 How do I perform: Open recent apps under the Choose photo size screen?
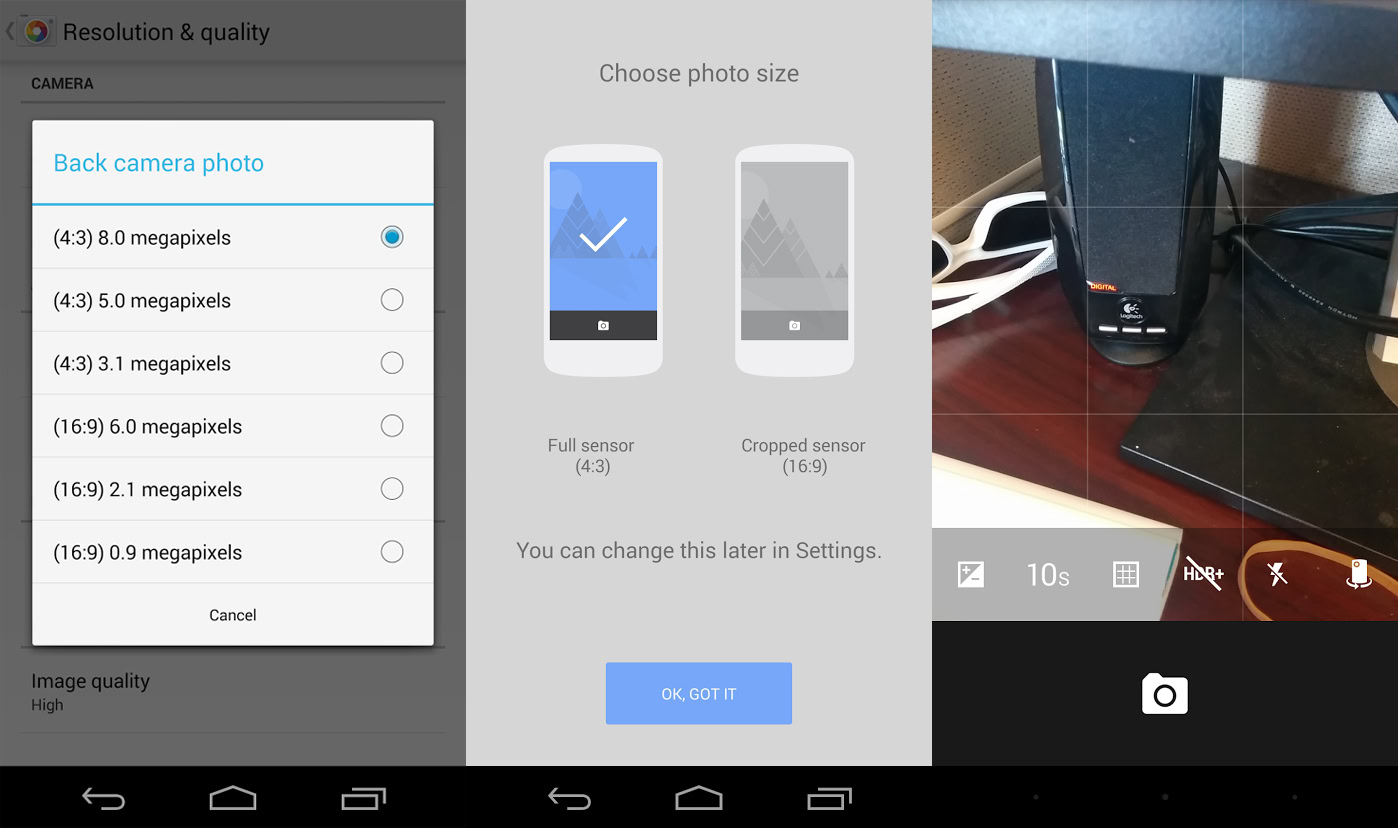point(829,798)
